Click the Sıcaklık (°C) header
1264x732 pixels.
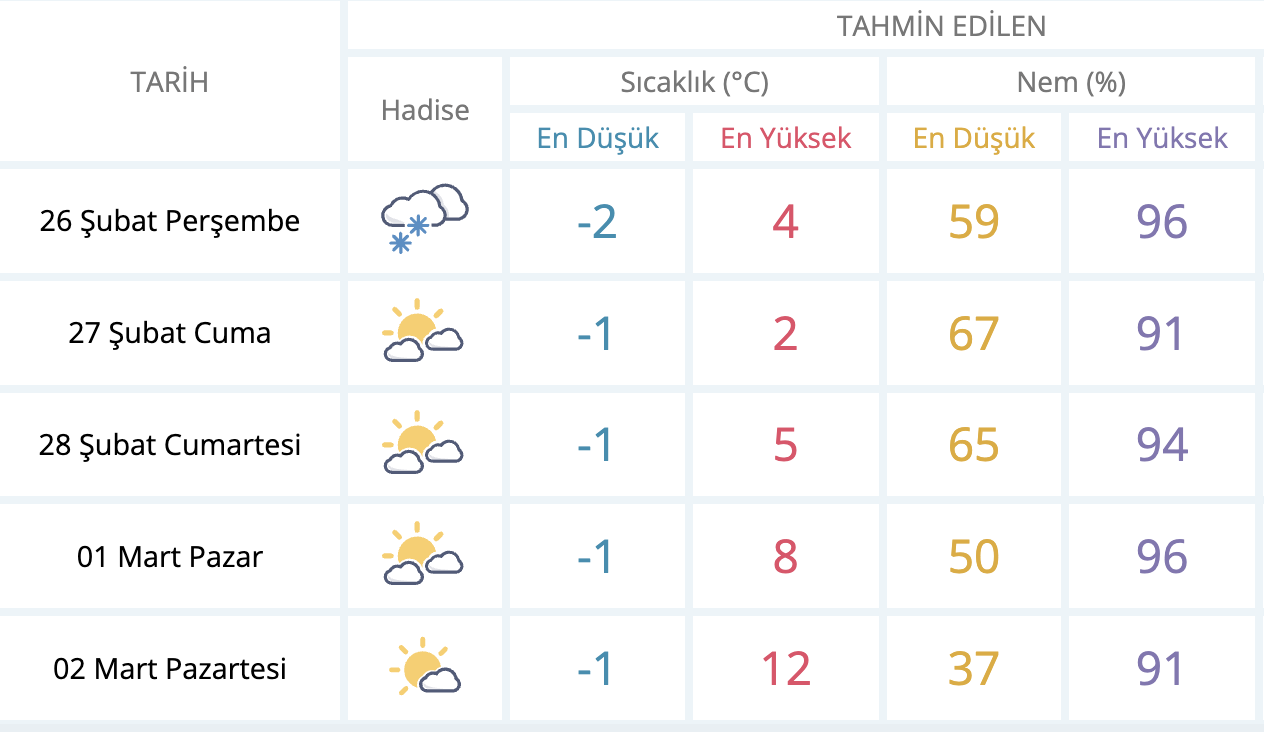[695, 82]
